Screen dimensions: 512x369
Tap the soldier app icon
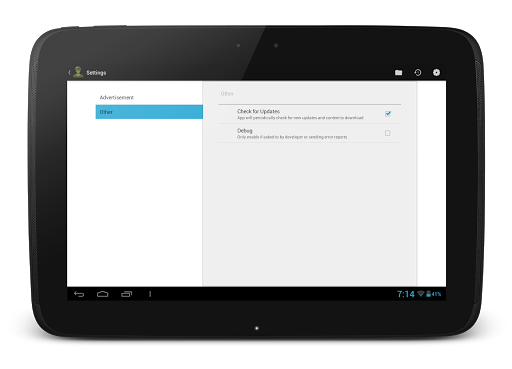78,72
